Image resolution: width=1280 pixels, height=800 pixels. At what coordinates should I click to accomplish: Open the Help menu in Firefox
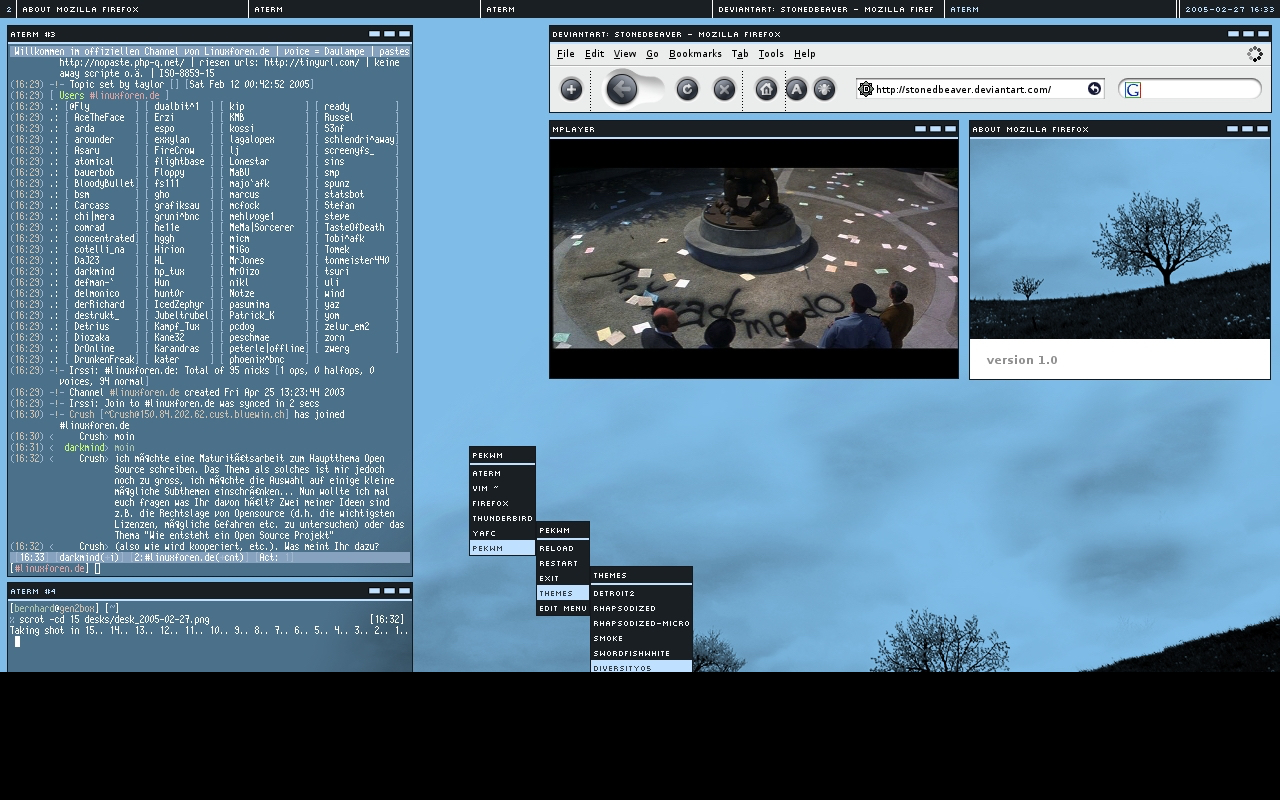click(805, 54)
